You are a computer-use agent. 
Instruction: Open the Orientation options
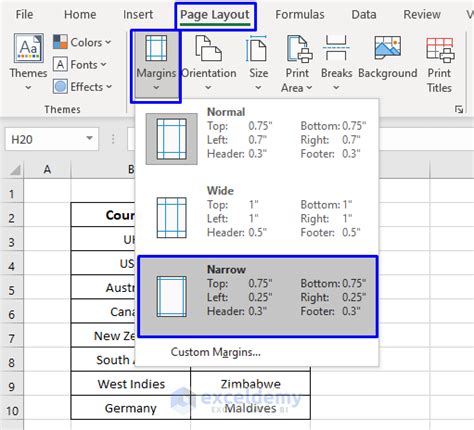(x=209, y=63)
